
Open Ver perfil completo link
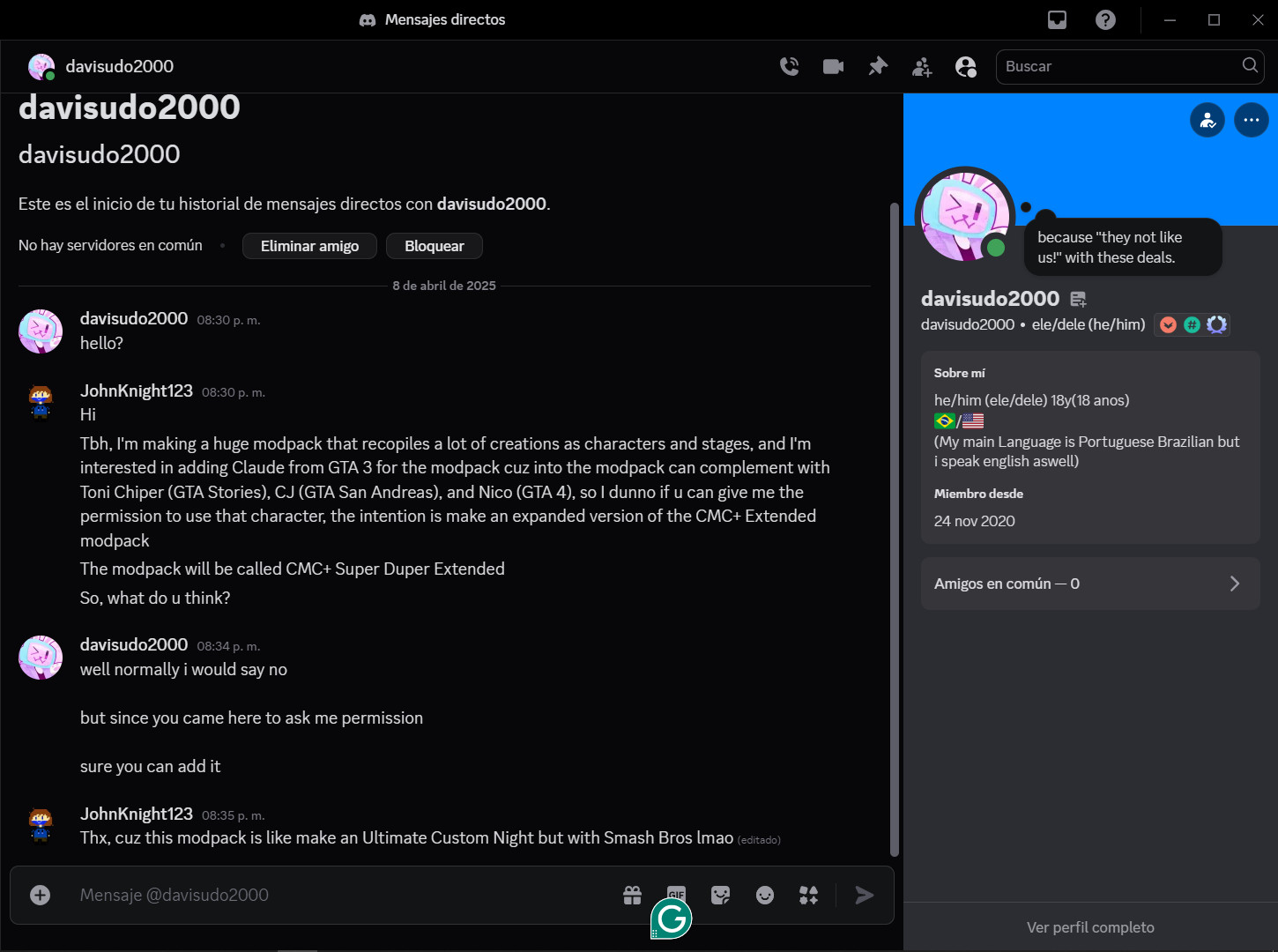point(1090,927)
